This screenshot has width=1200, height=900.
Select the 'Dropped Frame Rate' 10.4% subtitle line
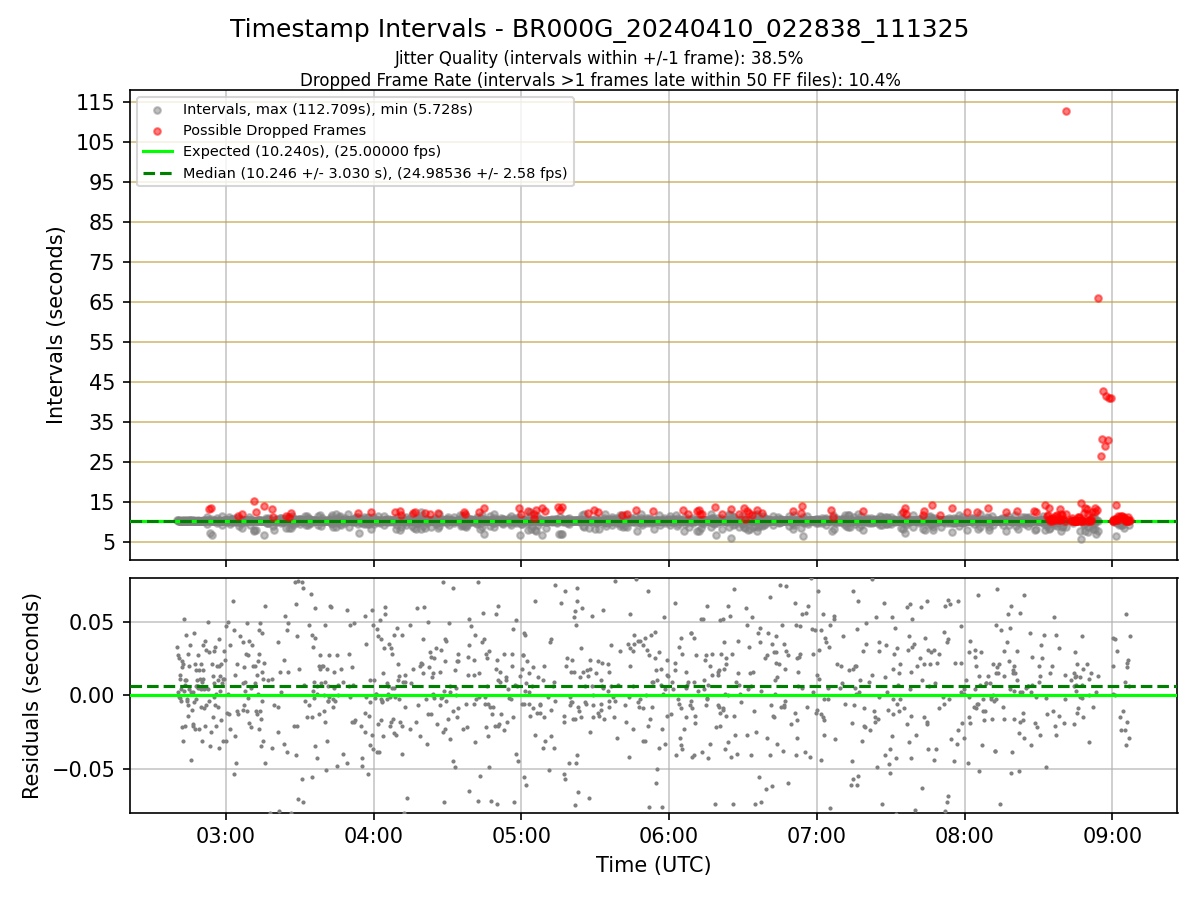600,80
